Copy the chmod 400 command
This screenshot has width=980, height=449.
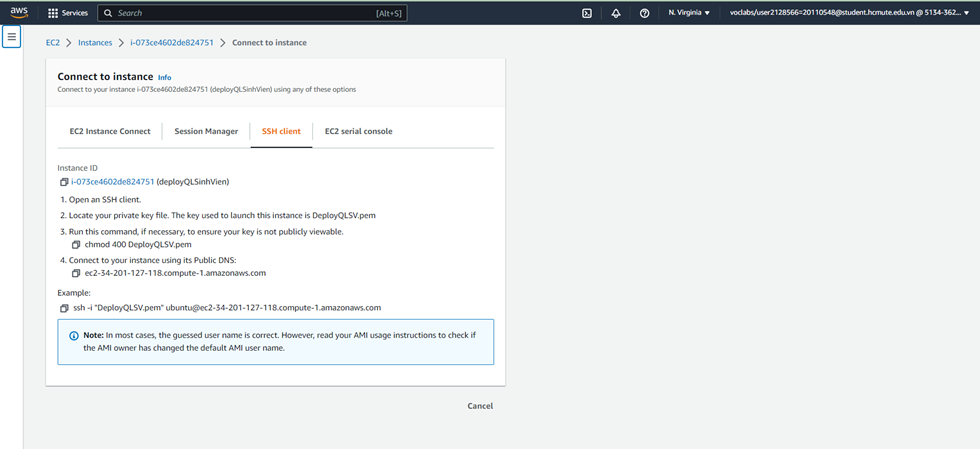76,245
